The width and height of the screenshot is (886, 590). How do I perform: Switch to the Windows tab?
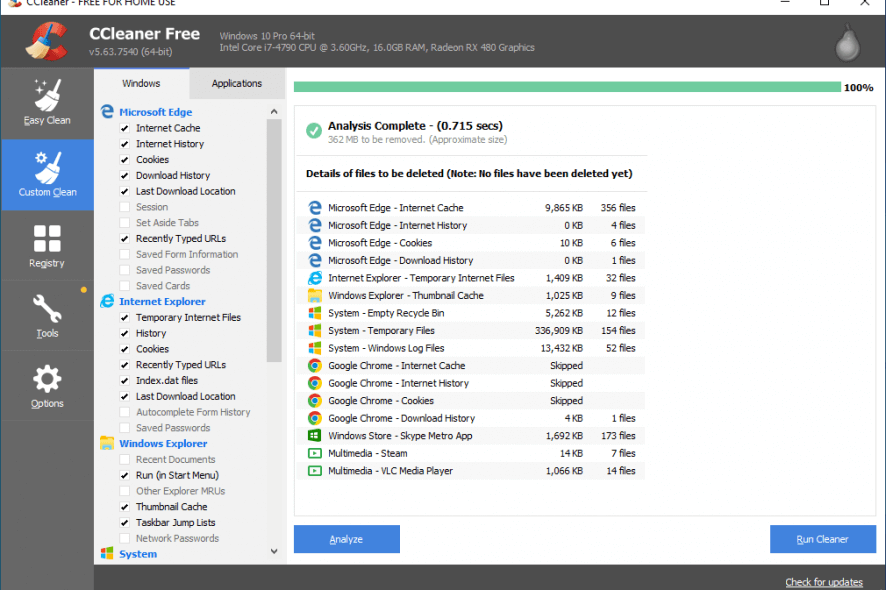pyautogui.click(x=141, y=83)
